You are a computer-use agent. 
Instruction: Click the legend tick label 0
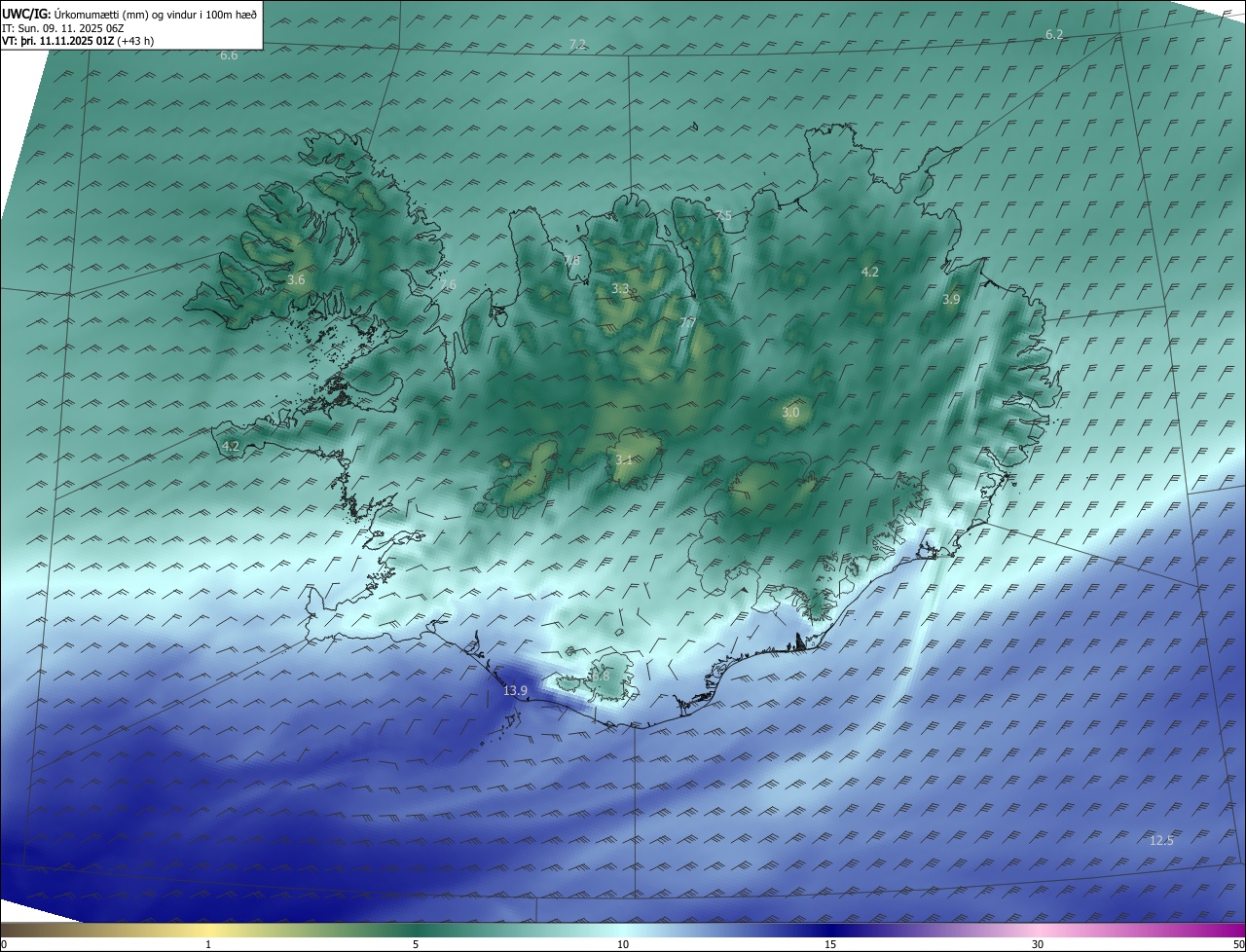pyautogui.click(x=3, y=944)
